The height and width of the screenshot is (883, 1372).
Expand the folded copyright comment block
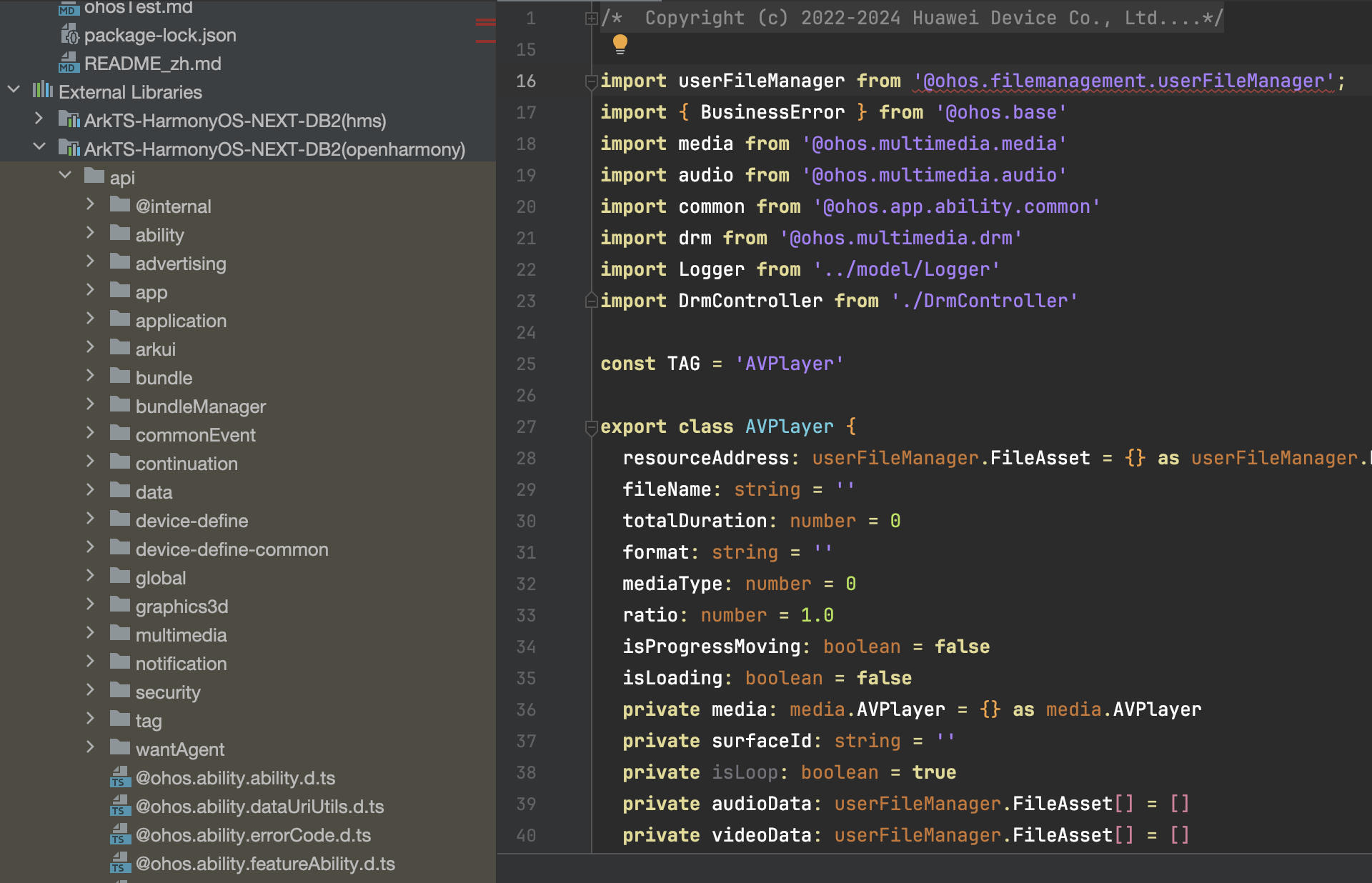591,19
